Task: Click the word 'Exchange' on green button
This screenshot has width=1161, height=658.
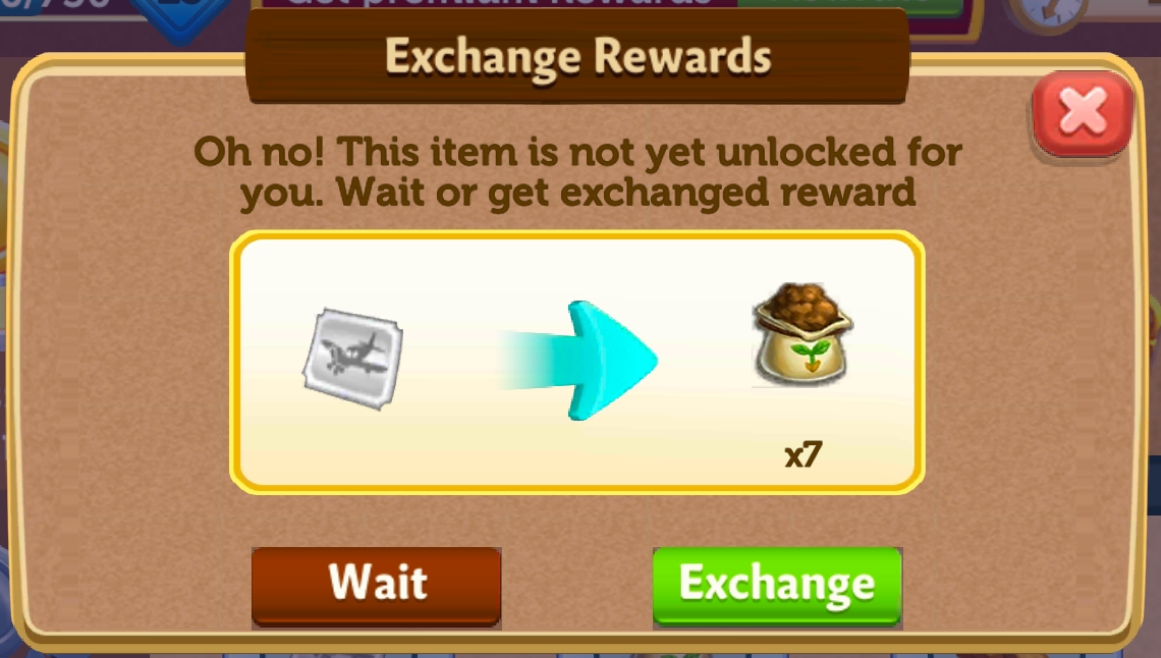Action: (777, 584)
